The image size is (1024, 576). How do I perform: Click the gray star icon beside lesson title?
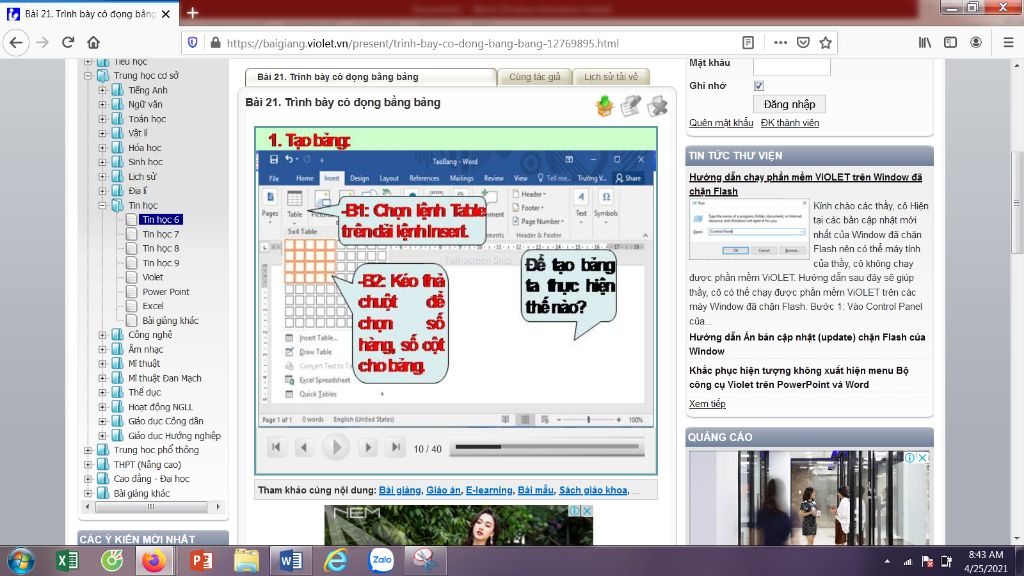(x=658, y=106)
